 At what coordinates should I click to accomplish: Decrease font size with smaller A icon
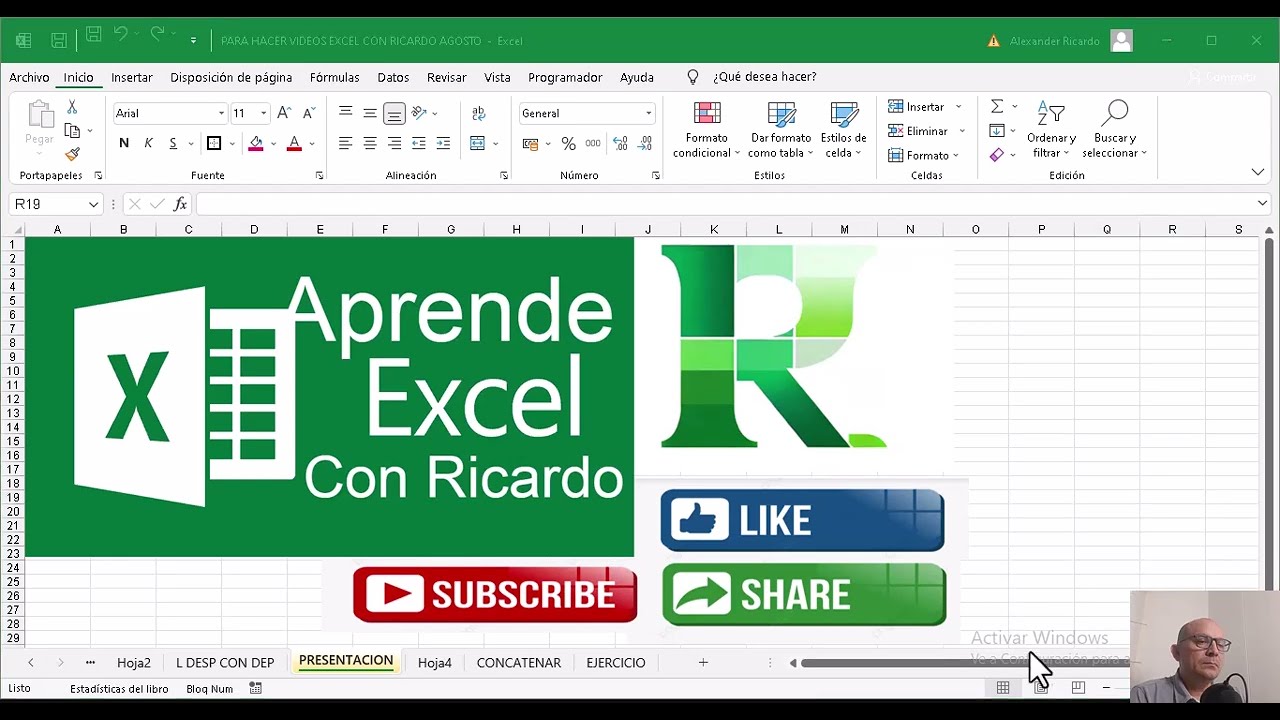(x=309, y=113)
